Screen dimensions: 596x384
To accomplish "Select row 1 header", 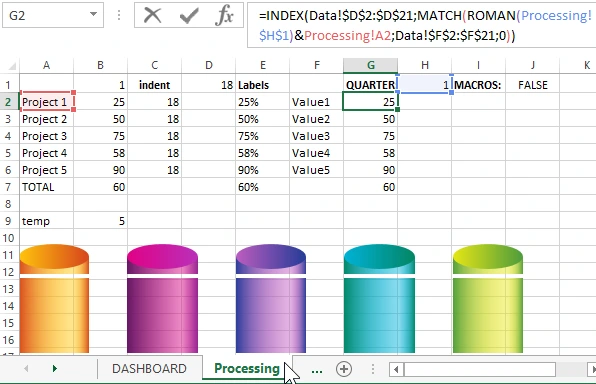I will coord(8,85).
